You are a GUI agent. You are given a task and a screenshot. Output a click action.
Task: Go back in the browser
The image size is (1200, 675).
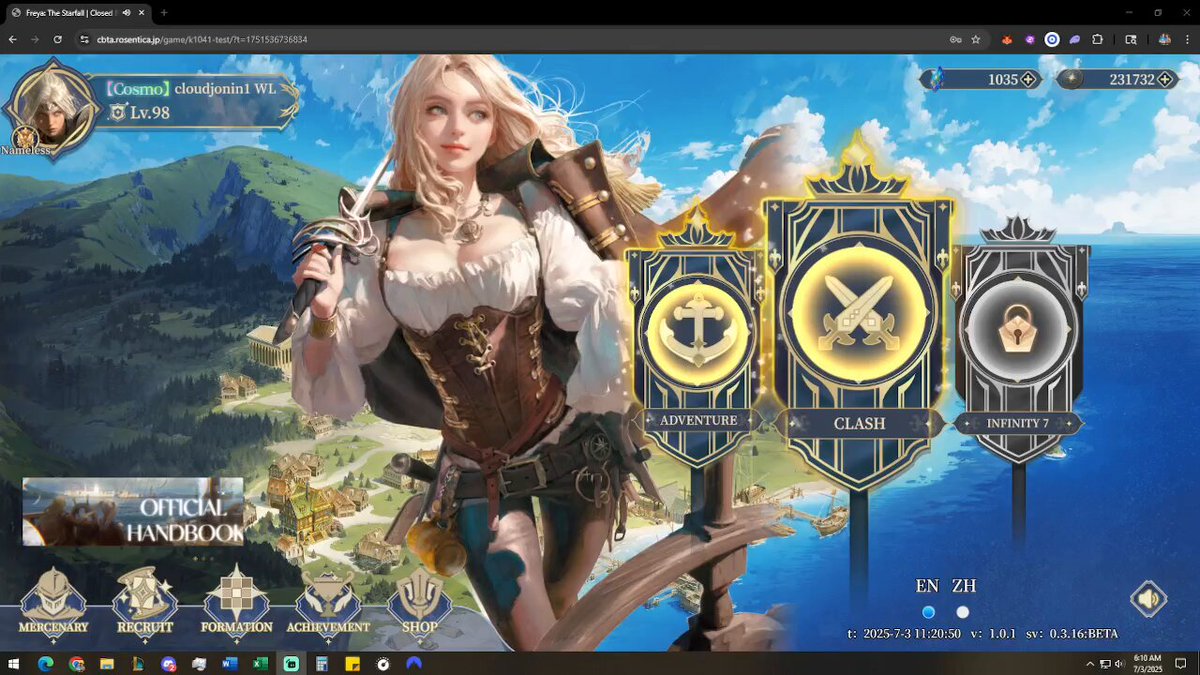click(13, 39)
